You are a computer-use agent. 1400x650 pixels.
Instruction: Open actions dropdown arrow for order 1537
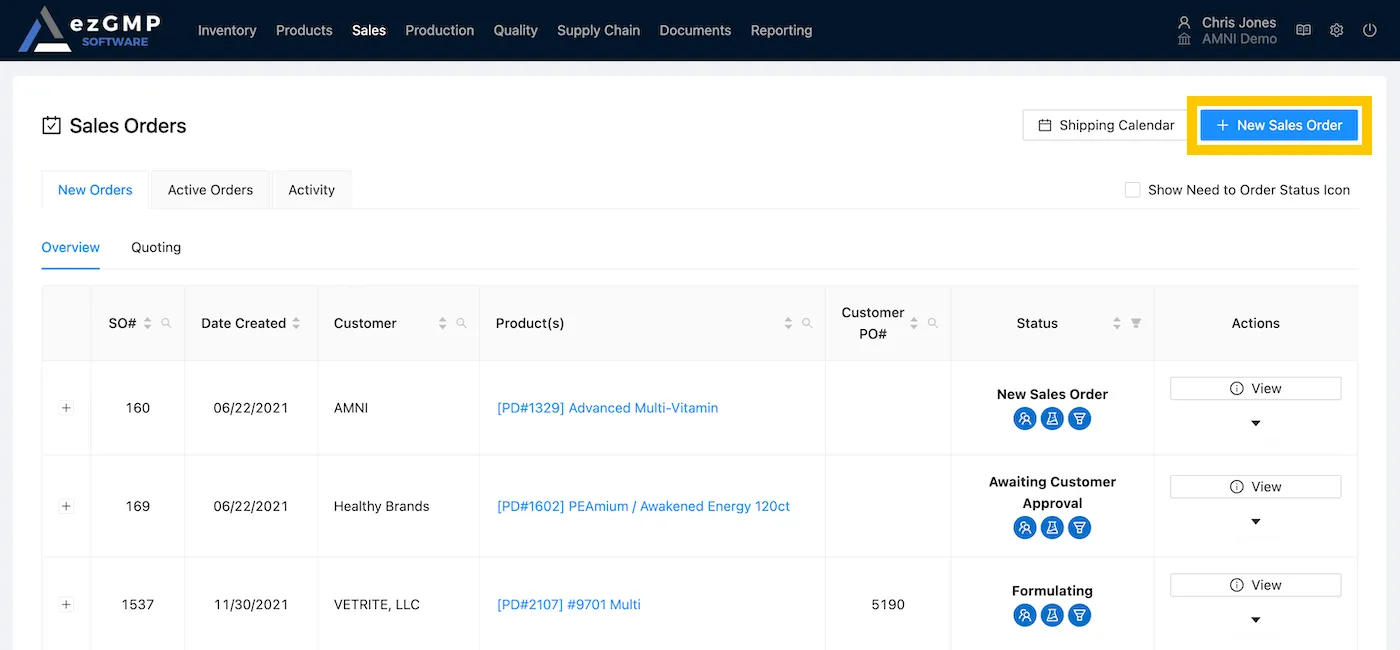click(1256, 620)
